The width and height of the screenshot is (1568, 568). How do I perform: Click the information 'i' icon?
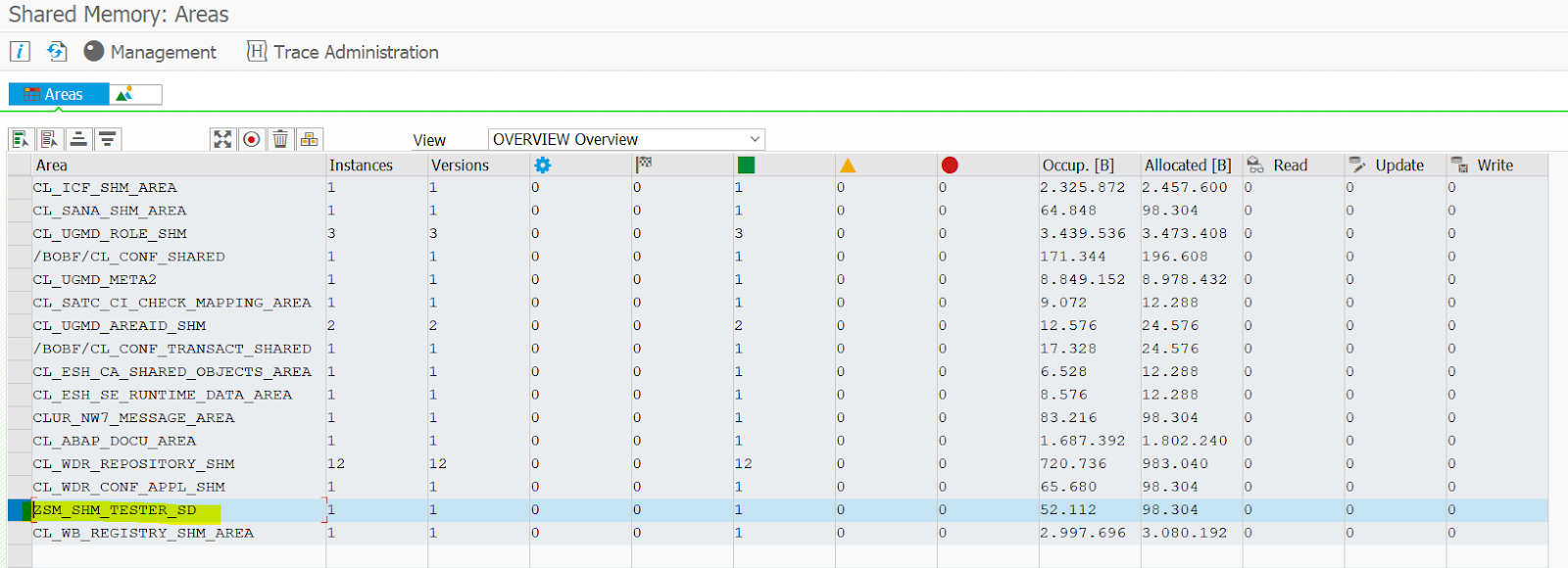[20, 51]
